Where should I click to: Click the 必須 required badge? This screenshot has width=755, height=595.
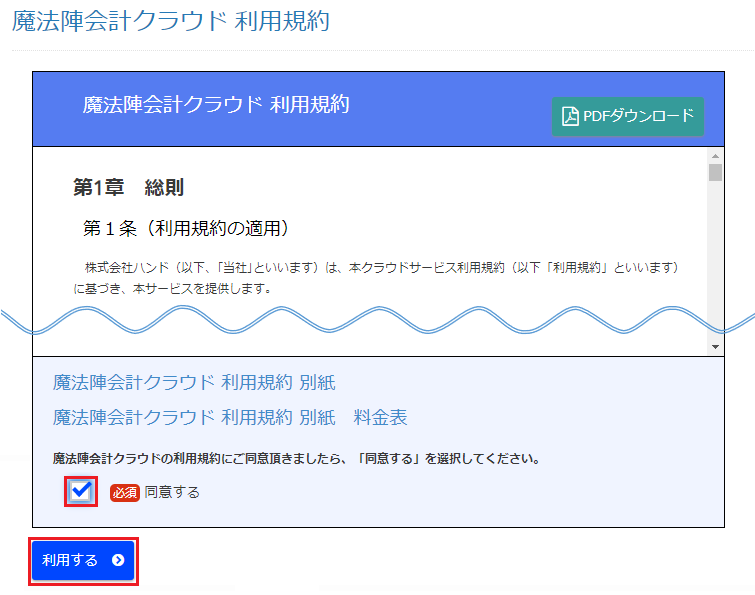125,492
